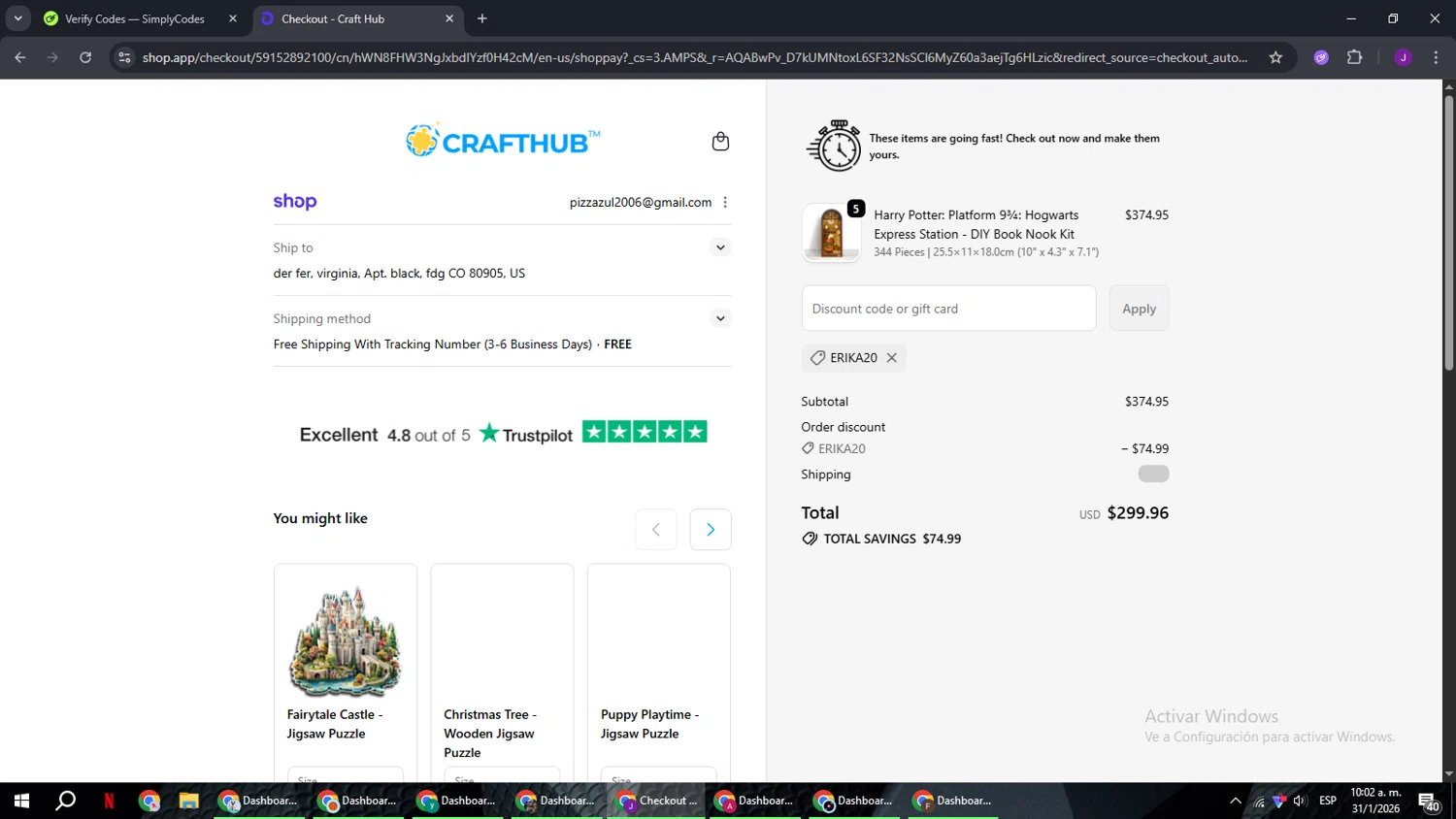Bookmark this page with star icon
This screenshot has width=1456, height=819.
[1275, 57]
